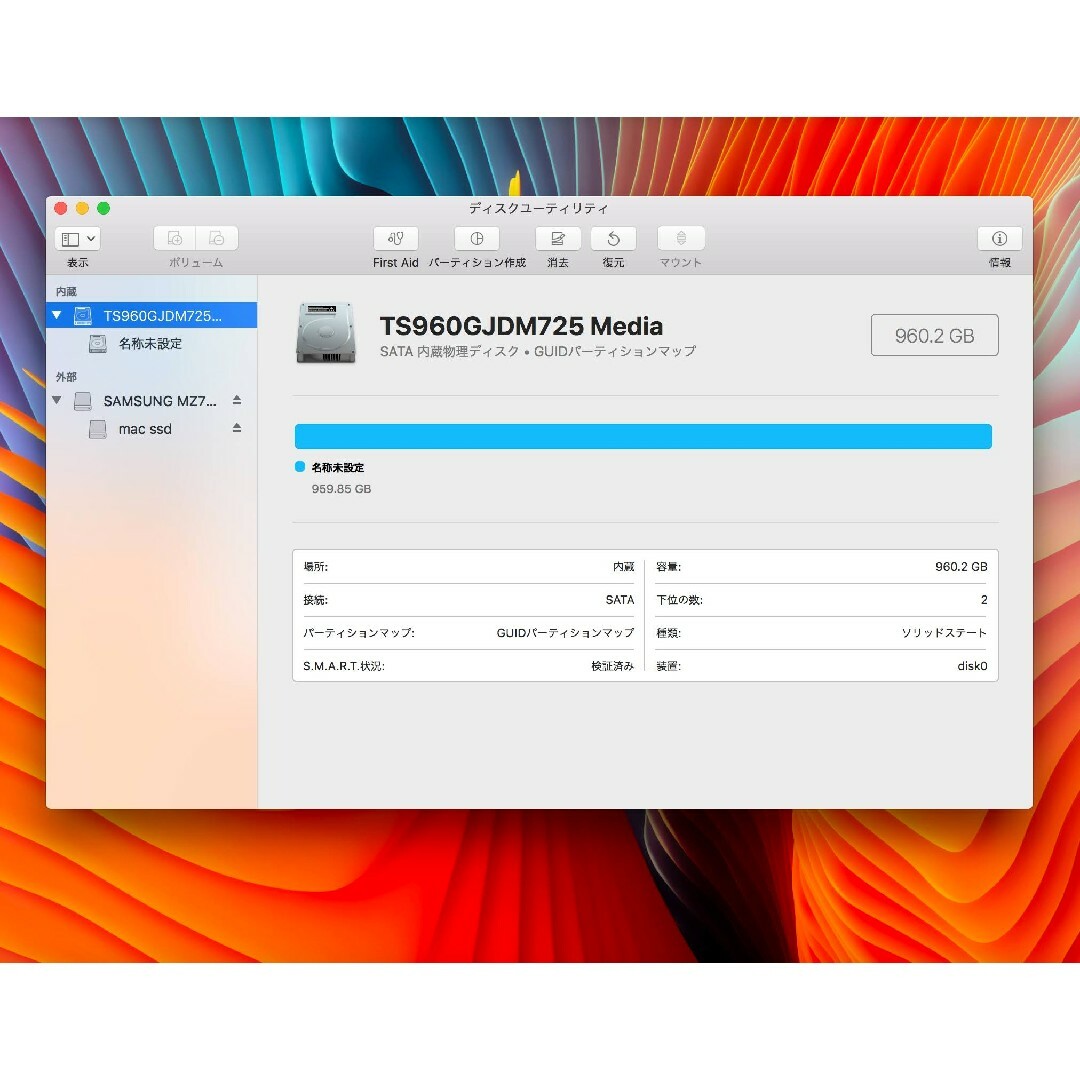Click the 959.85 GB size text
The height and width of the screenshot is (1080, 1080).
[x=342, y=489]
